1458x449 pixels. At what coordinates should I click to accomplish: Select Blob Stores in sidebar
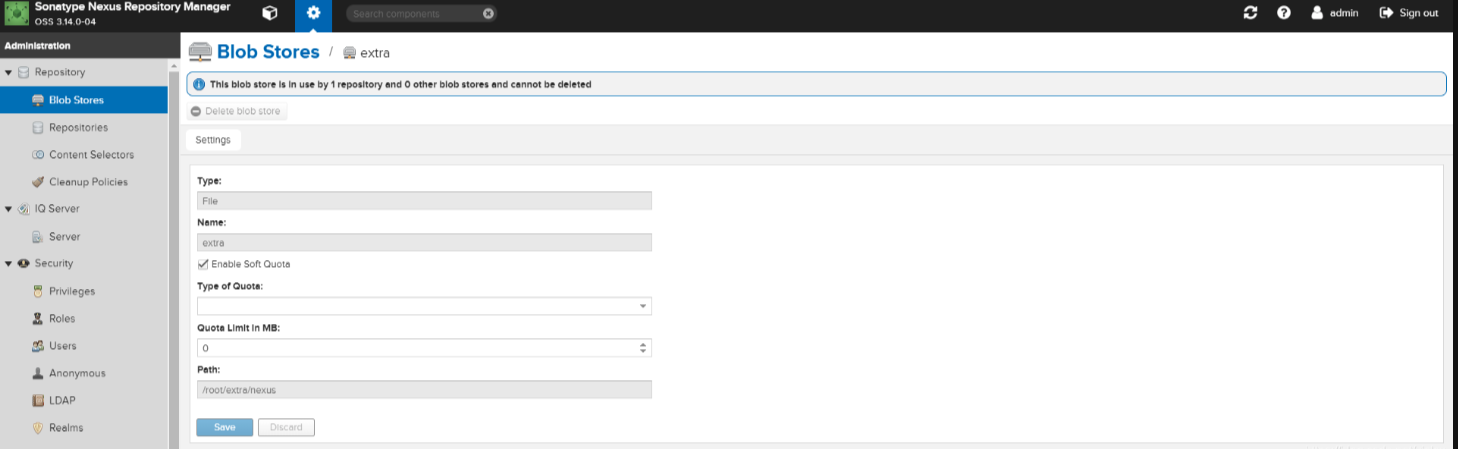pyautogui.click(x=84, y=100)
